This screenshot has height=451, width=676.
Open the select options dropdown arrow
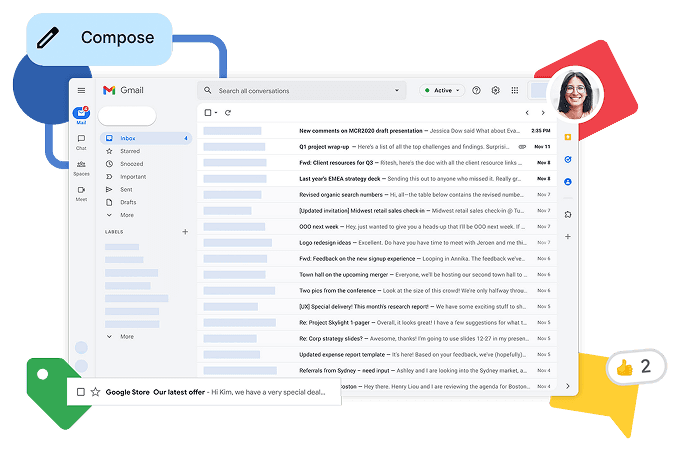point(216,113)
